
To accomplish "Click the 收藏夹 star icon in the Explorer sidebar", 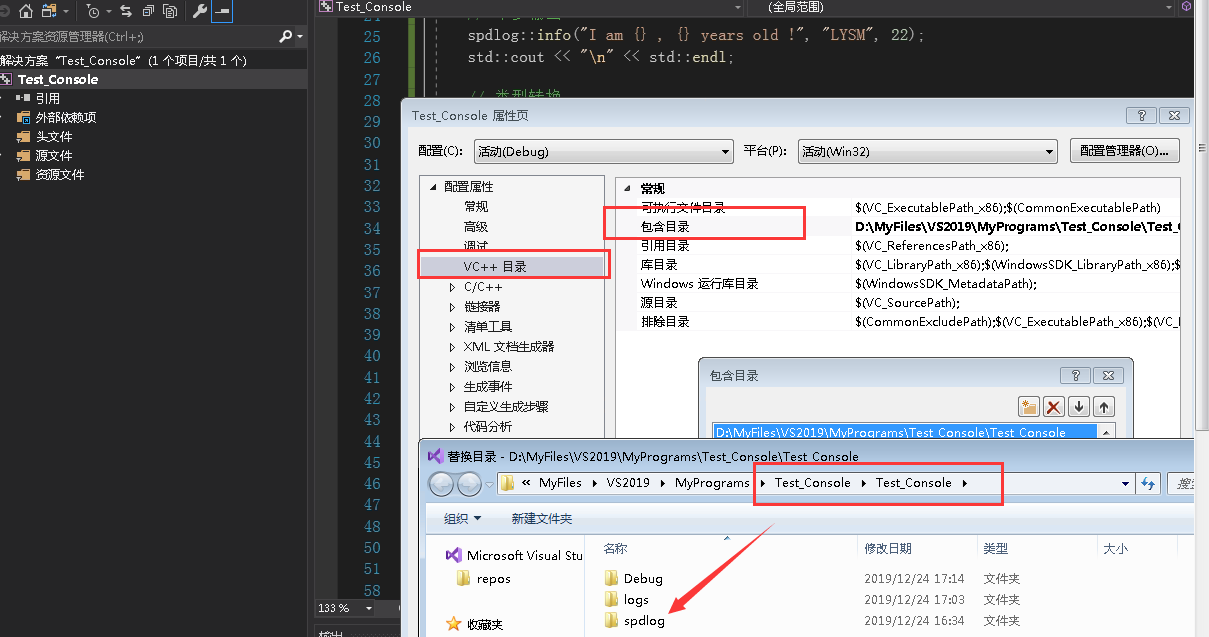I will tap(452, 625).
